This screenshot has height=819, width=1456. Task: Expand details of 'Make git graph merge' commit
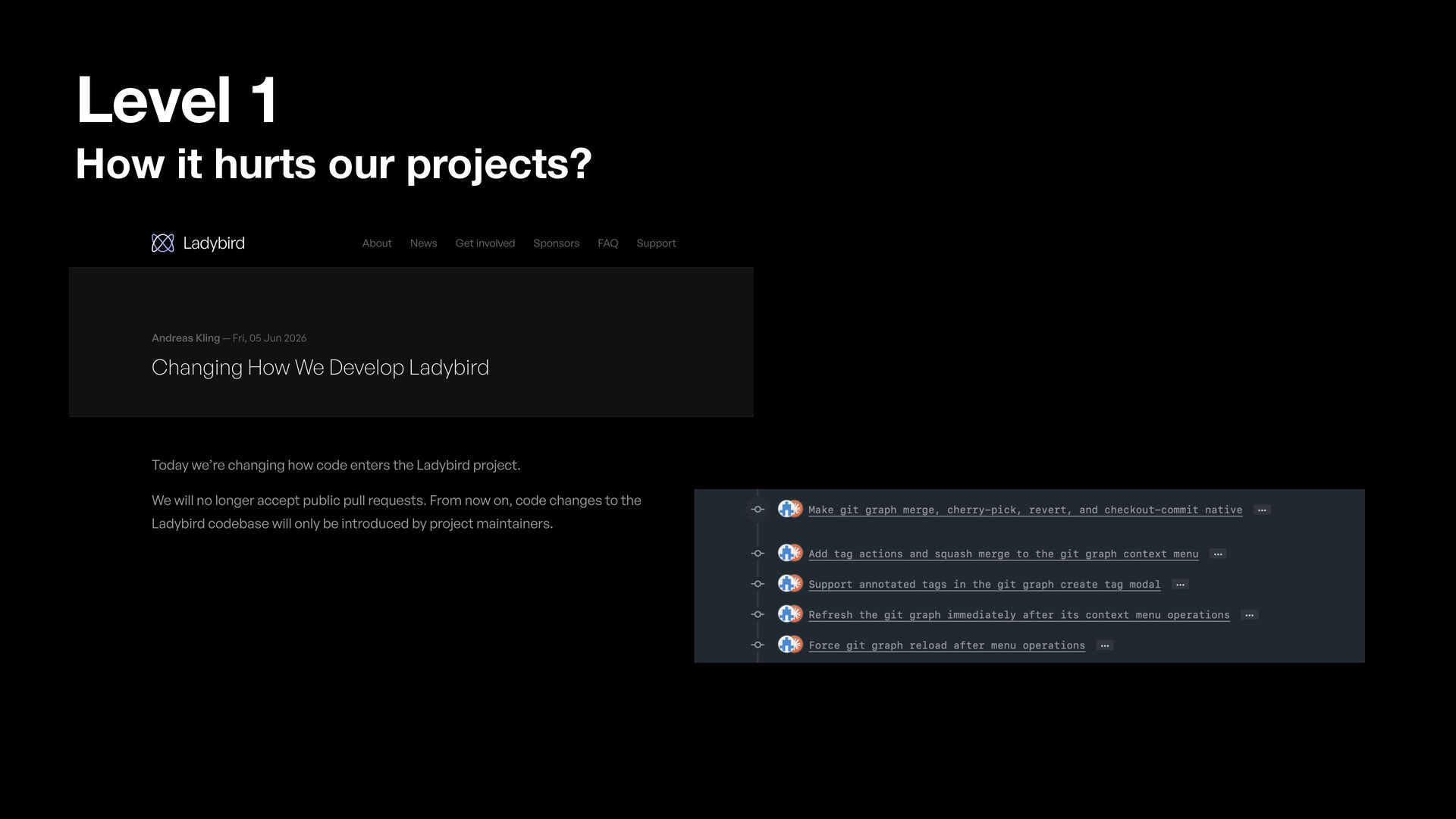point(1262,510)
